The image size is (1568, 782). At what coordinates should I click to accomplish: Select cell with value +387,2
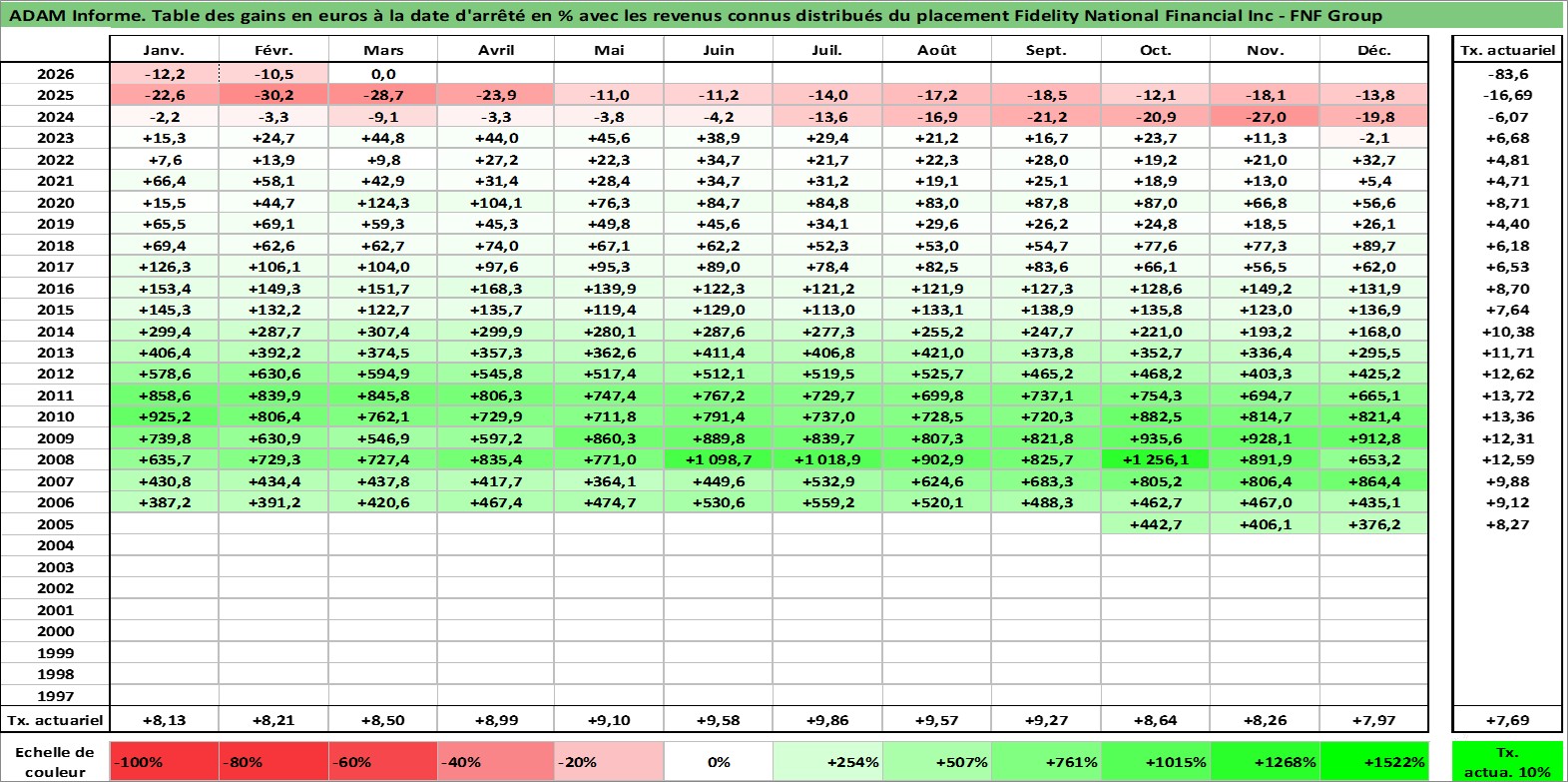click(164, 502)
